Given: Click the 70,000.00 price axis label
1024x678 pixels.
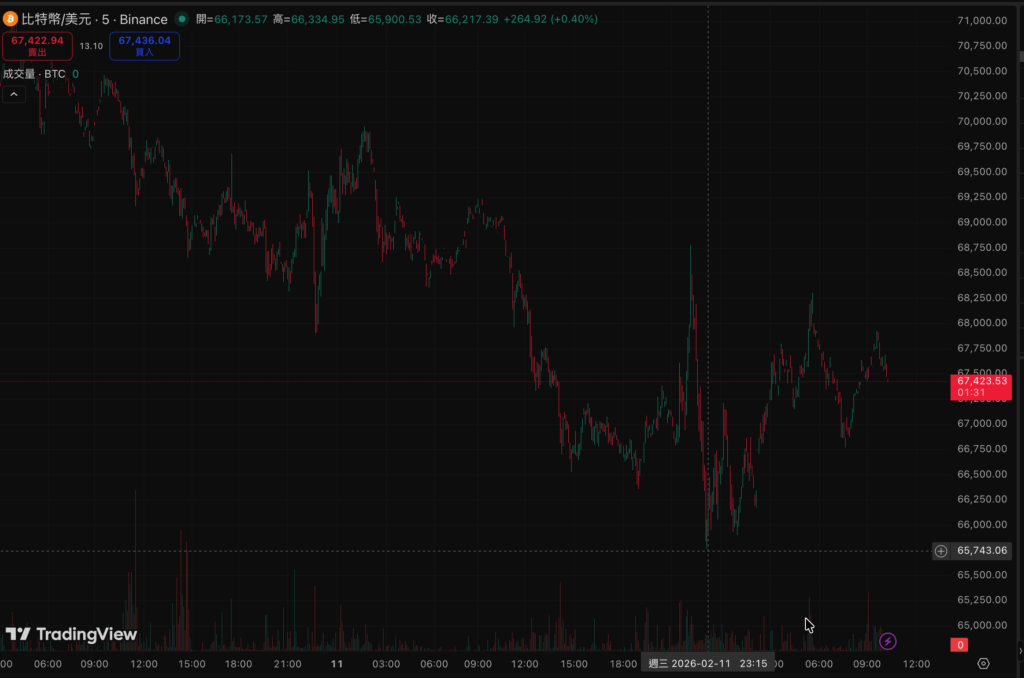Looking at the screenshot, I should click(x=981, y=121).
